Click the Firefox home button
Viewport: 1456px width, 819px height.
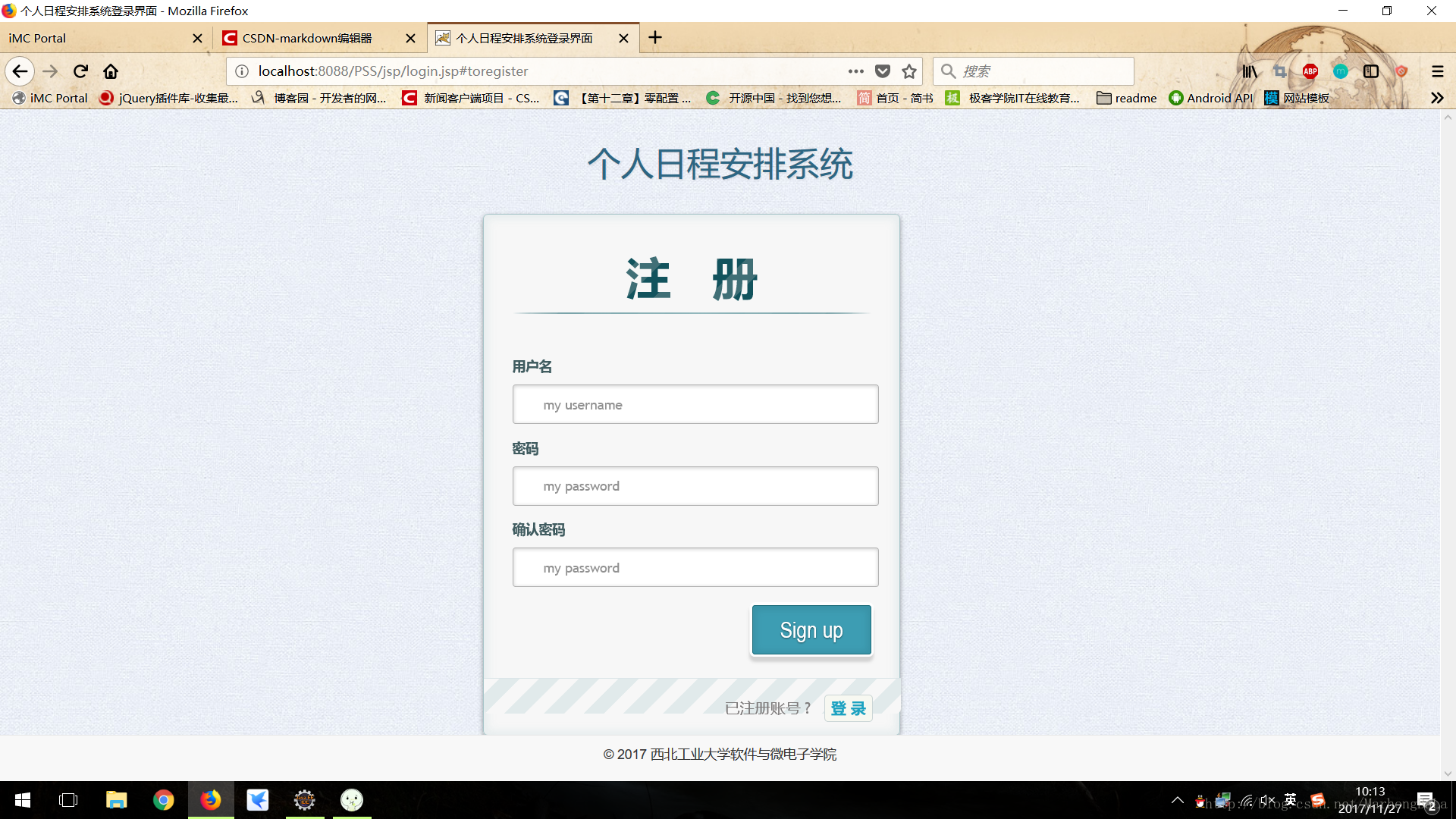pos(111,70)
